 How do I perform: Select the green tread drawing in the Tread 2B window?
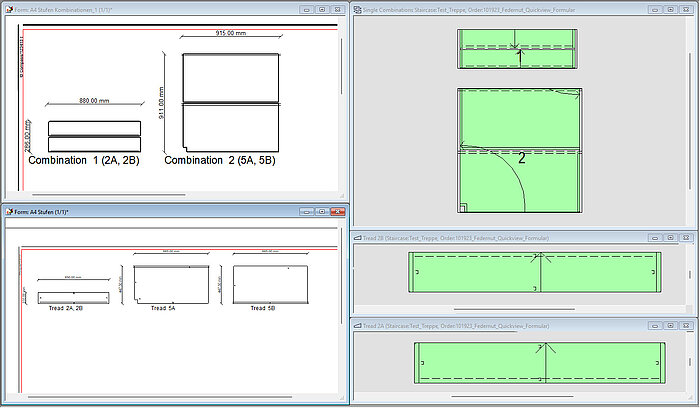(x=535, y=272)
